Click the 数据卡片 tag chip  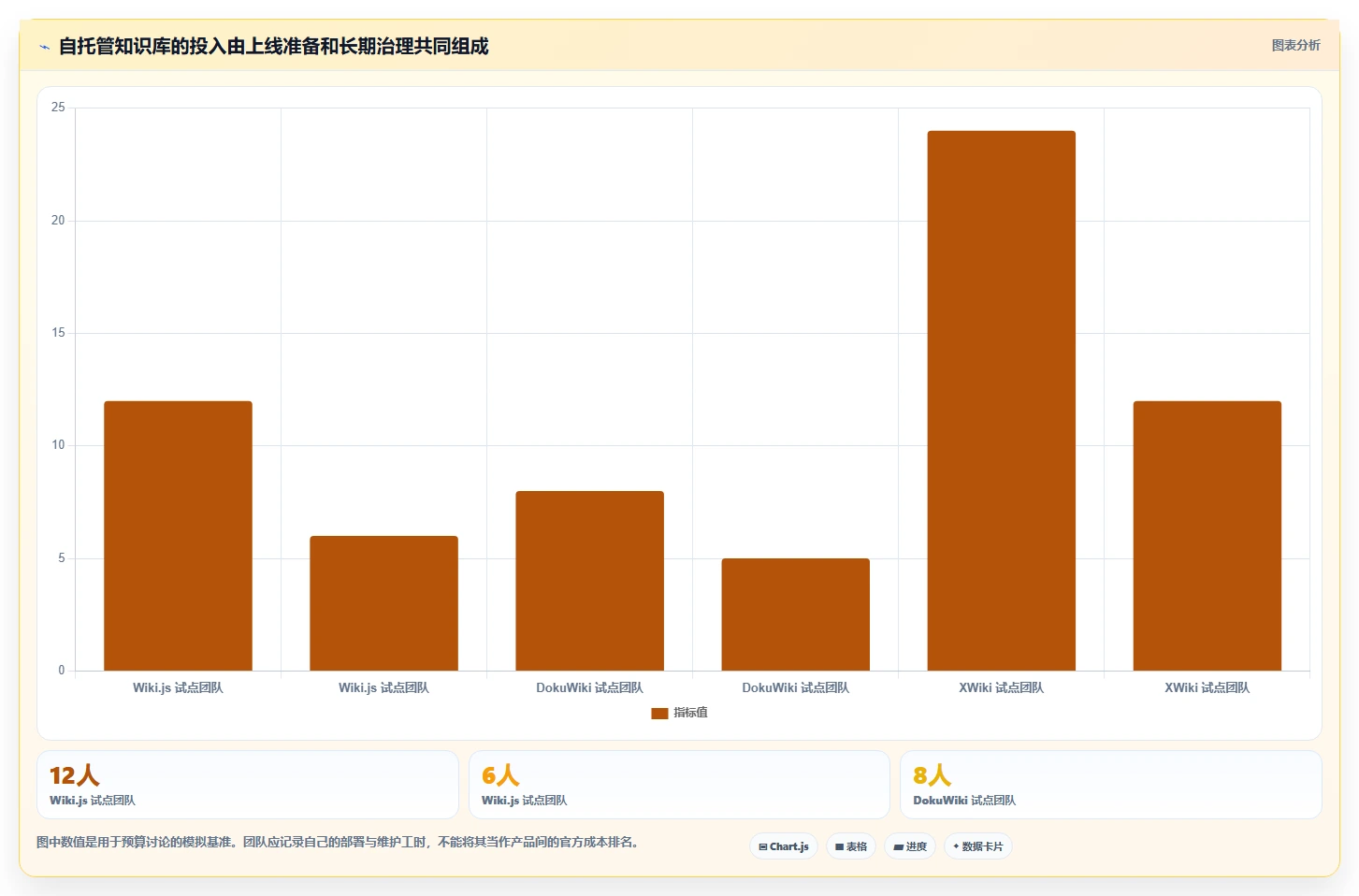click(x=978, y=846)
